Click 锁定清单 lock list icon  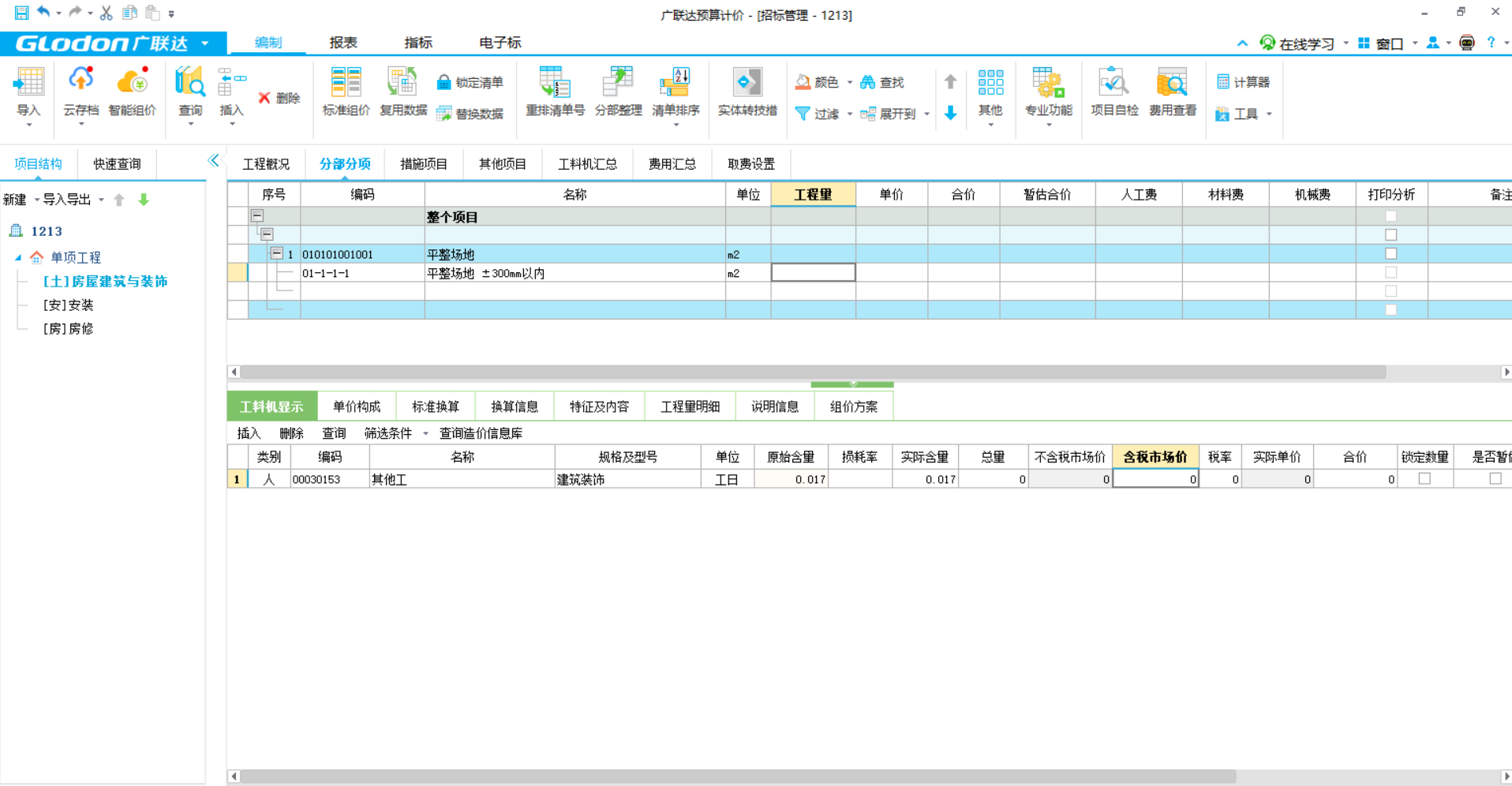443,82
